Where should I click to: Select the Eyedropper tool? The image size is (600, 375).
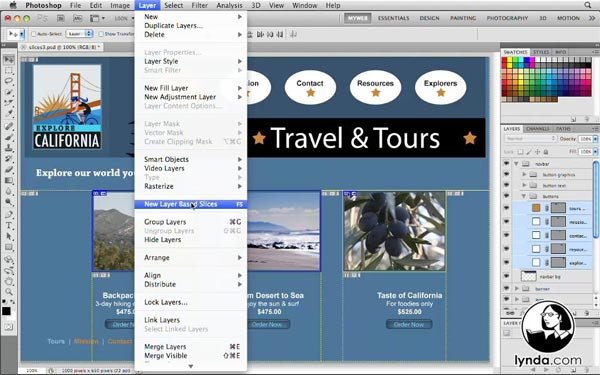[8, 113]
